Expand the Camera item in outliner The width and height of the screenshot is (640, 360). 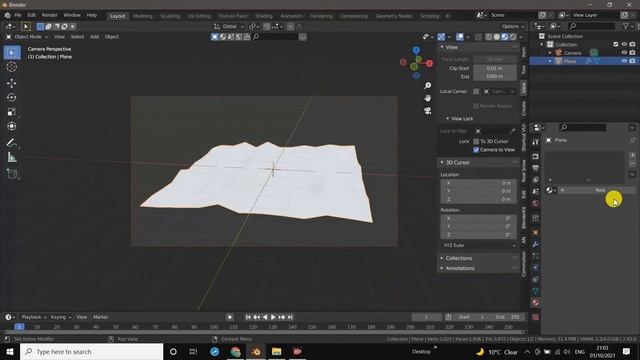550,53
